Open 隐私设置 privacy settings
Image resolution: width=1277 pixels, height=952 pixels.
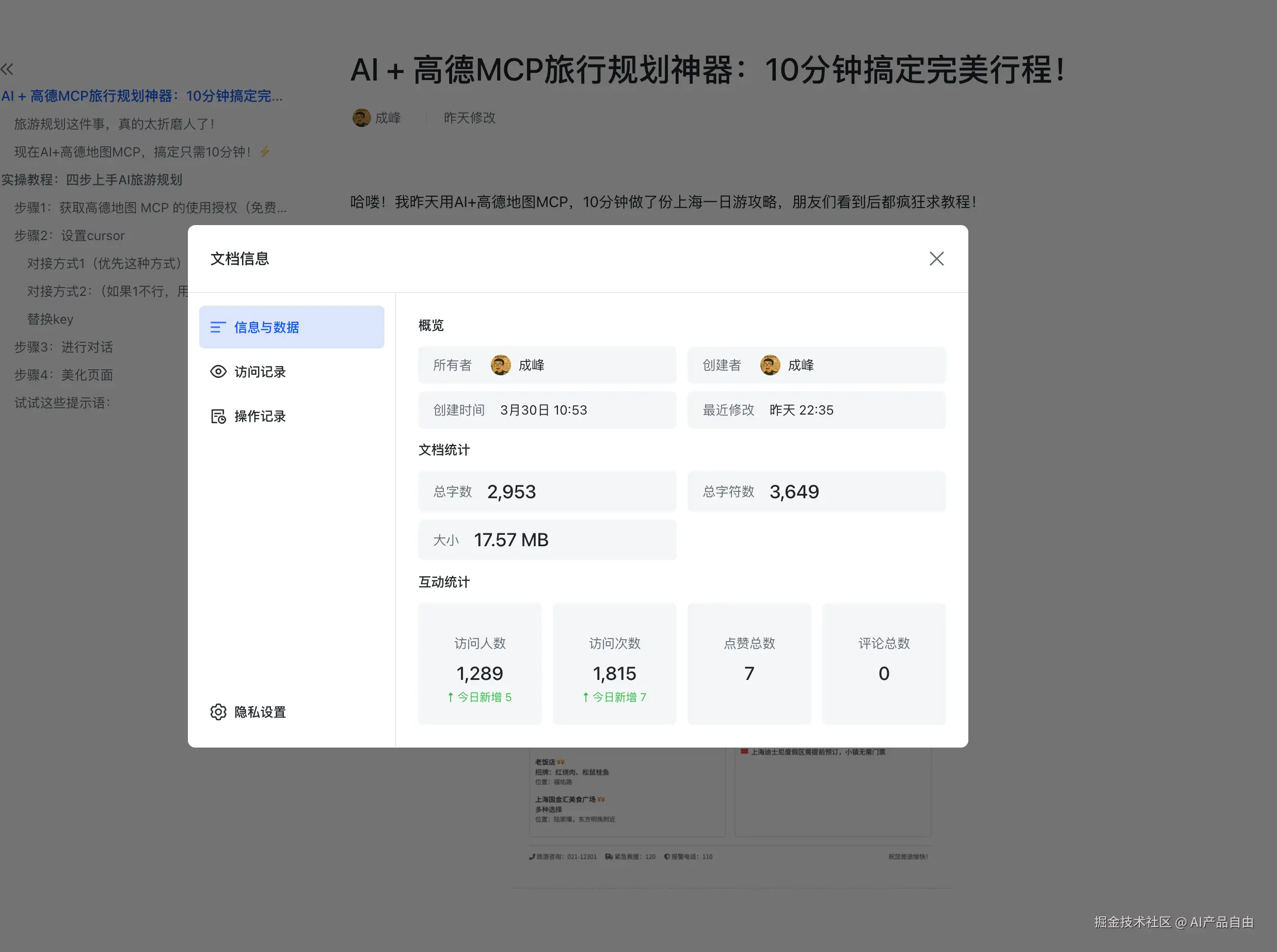pos(260,712)
